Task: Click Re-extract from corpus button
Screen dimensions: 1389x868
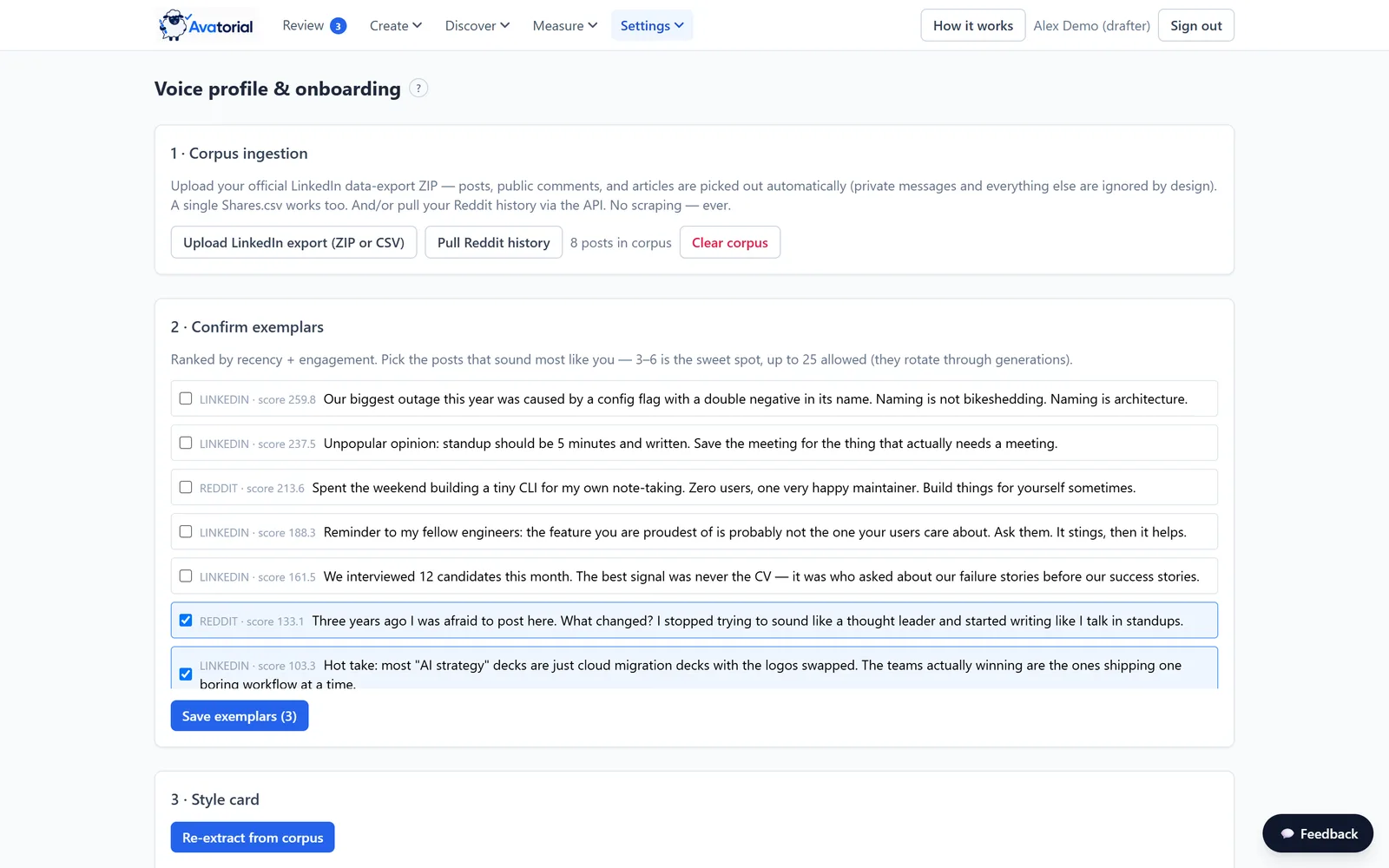Action: 253,838
